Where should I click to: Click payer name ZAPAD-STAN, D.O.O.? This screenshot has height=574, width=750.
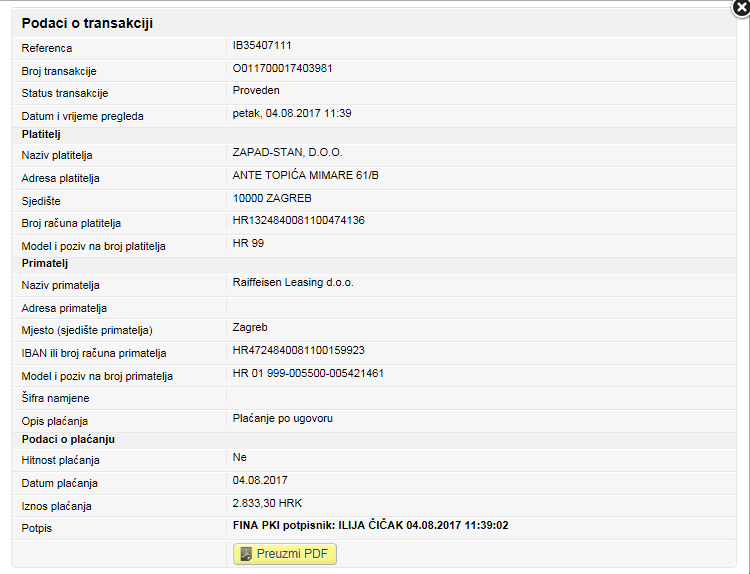pyautogui.click(x=287, y=153)
